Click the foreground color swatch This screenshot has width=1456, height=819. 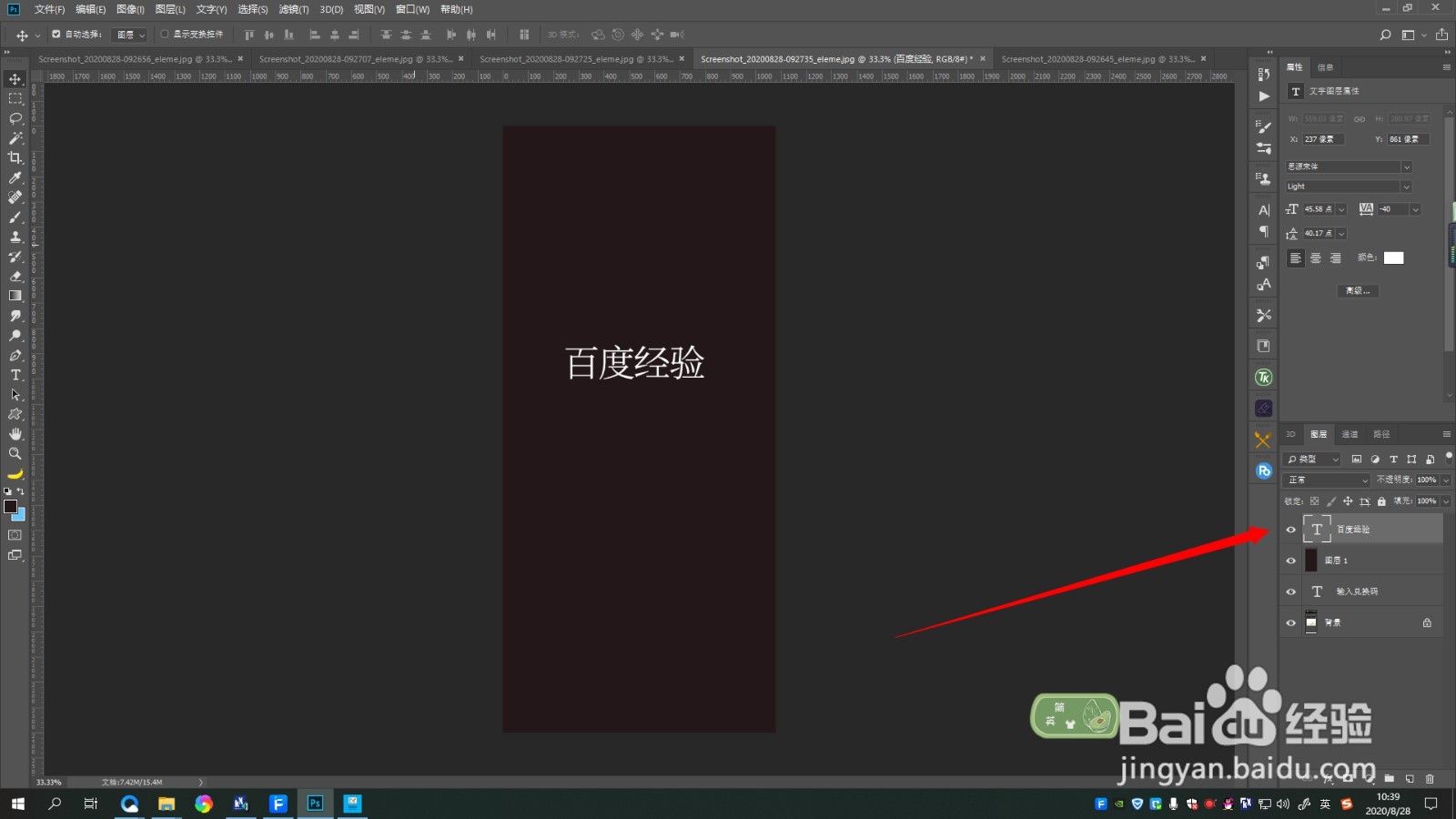click(x=11, y=507)
